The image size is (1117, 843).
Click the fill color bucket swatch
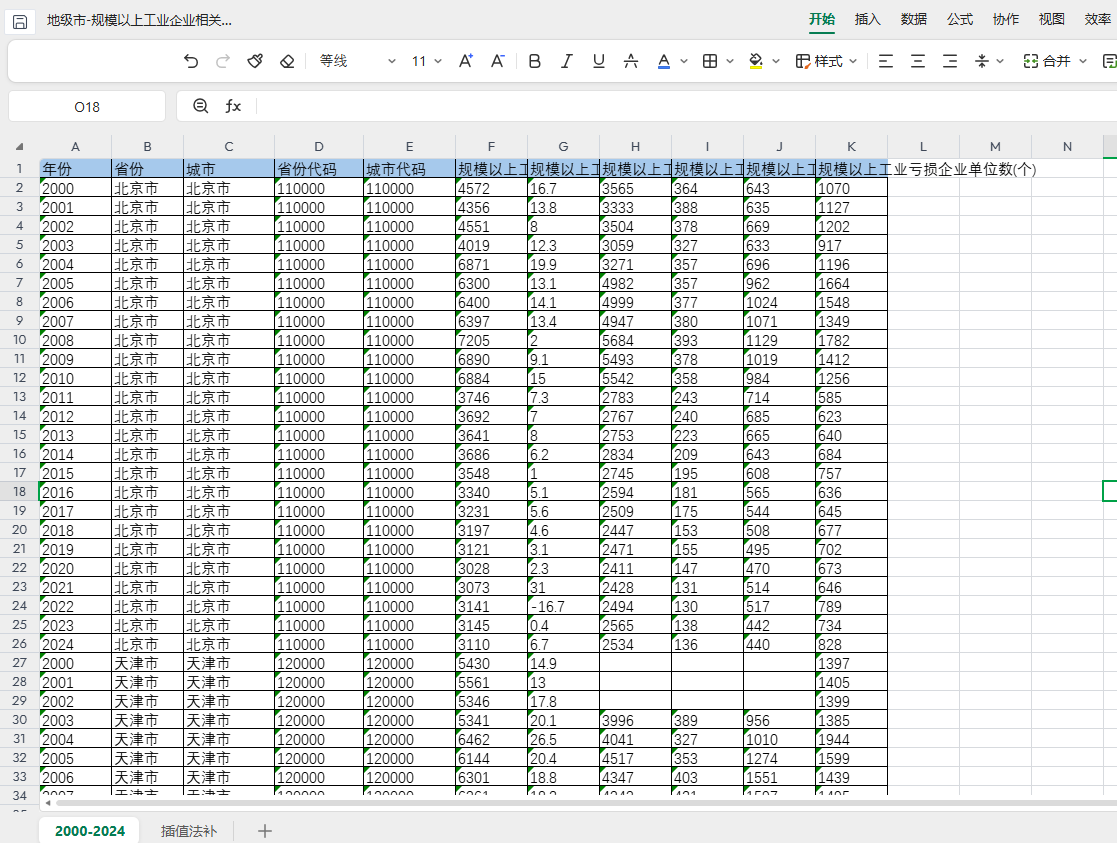pyautogui.click(x=756, y=61)
